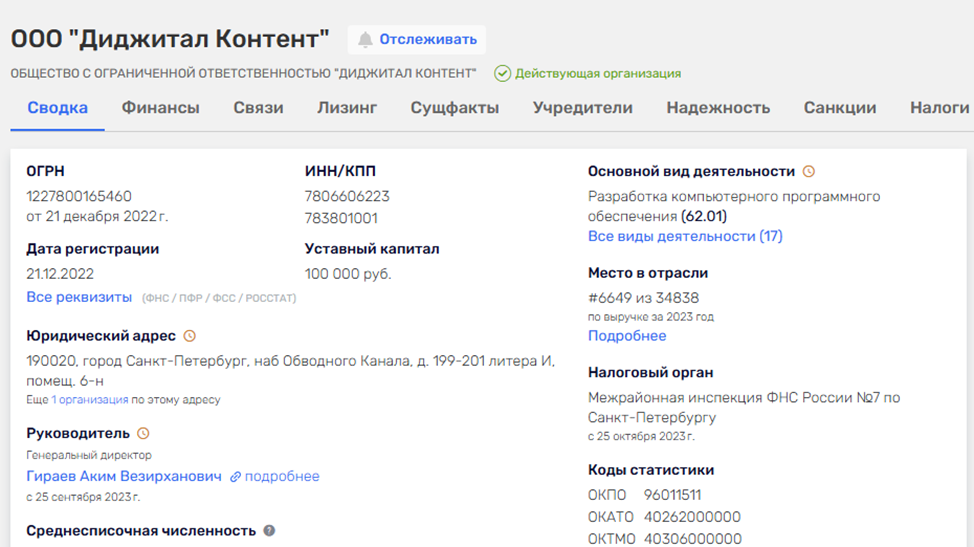The width and height of the screenshot is (974, 547).
Task: Click the ОКТМО code 40306000000
Action: tap(693, 539)
